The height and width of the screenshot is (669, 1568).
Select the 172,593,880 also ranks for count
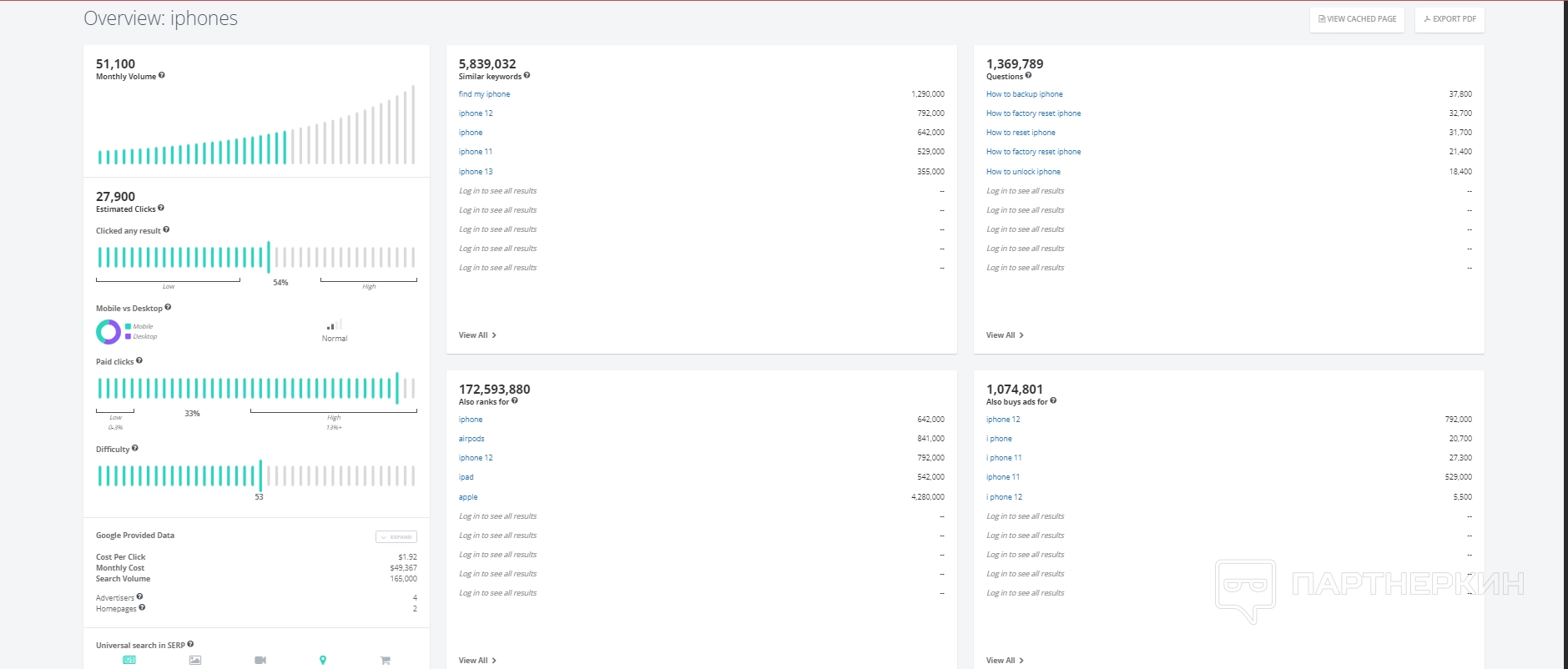[x=494, y=389]
